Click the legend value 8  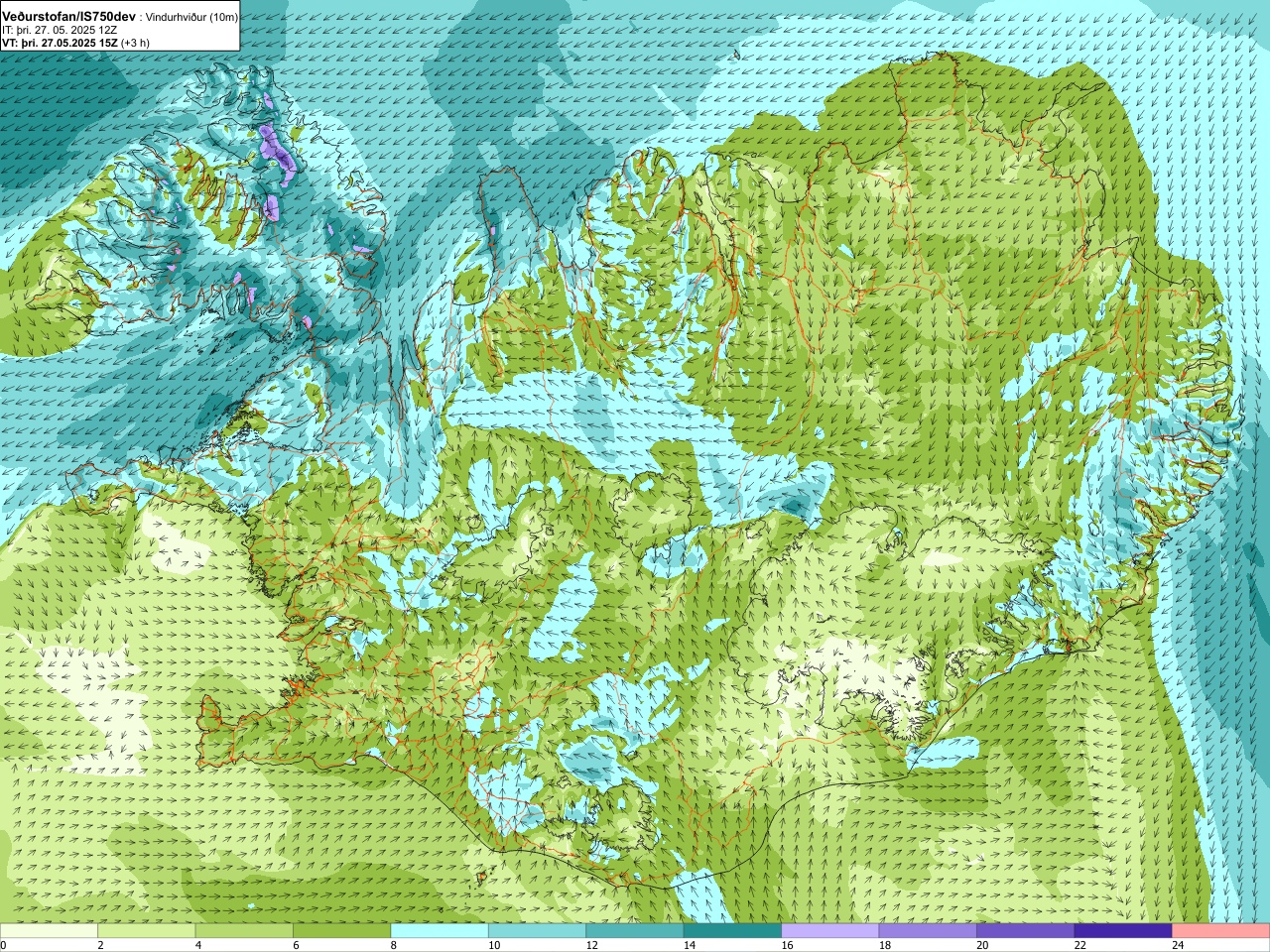pos(394,945)
